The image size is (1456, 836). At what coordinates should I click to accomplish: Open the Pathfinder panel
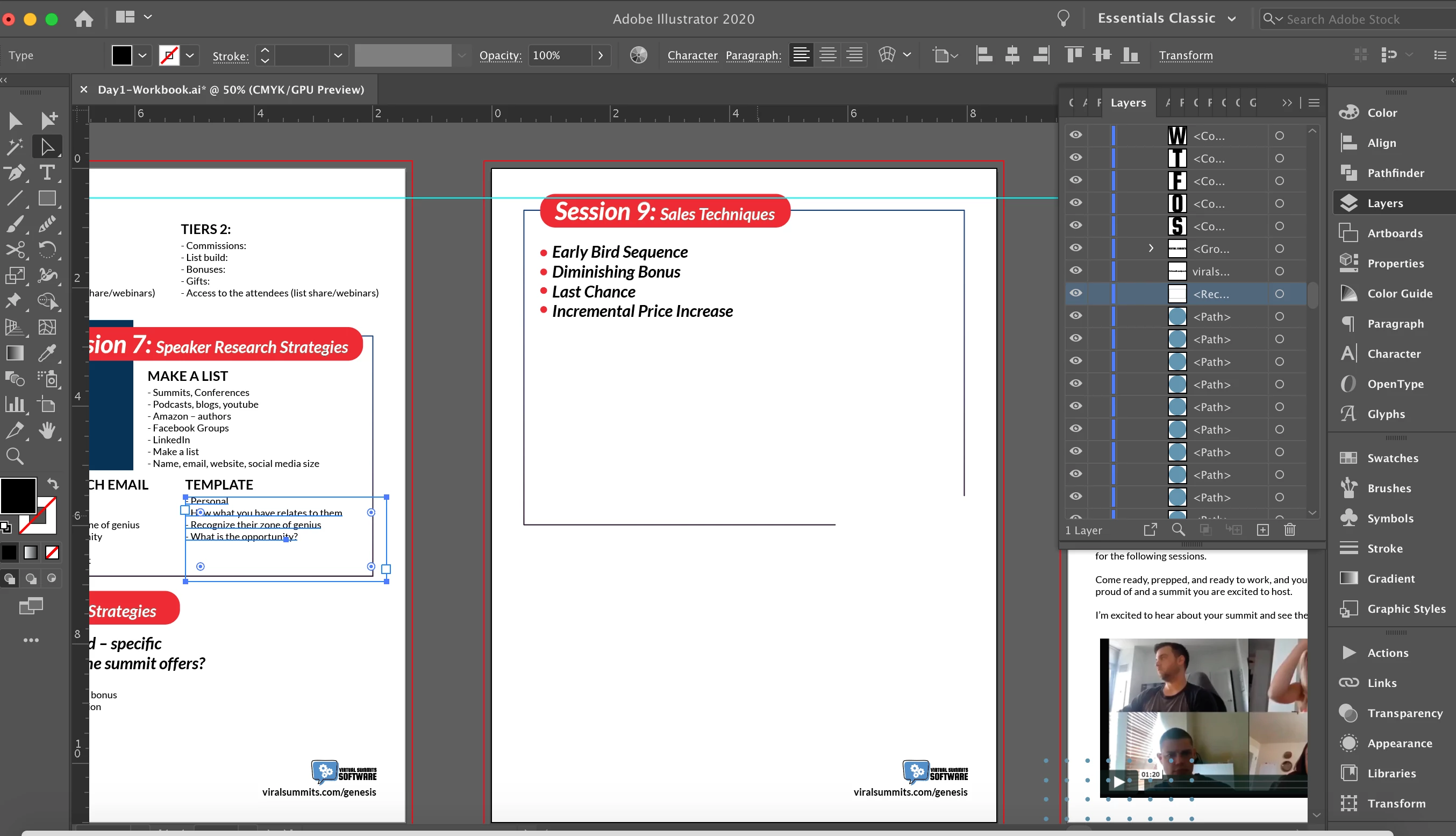(1395, 173)
